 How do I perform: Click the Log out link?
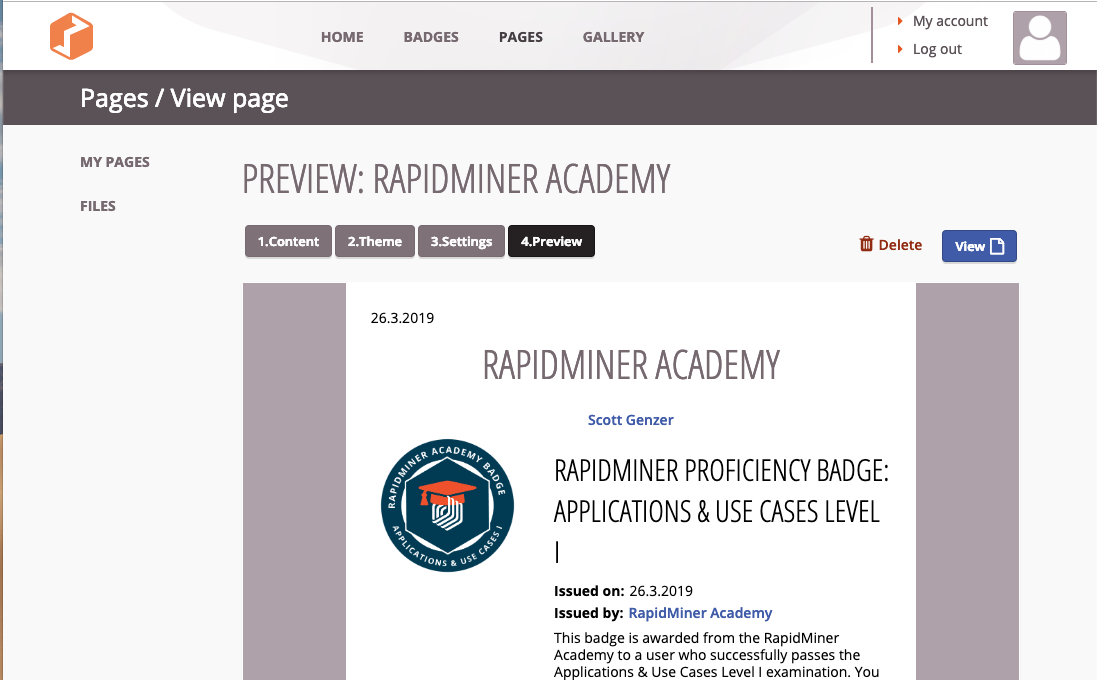[x=937, y=49]
